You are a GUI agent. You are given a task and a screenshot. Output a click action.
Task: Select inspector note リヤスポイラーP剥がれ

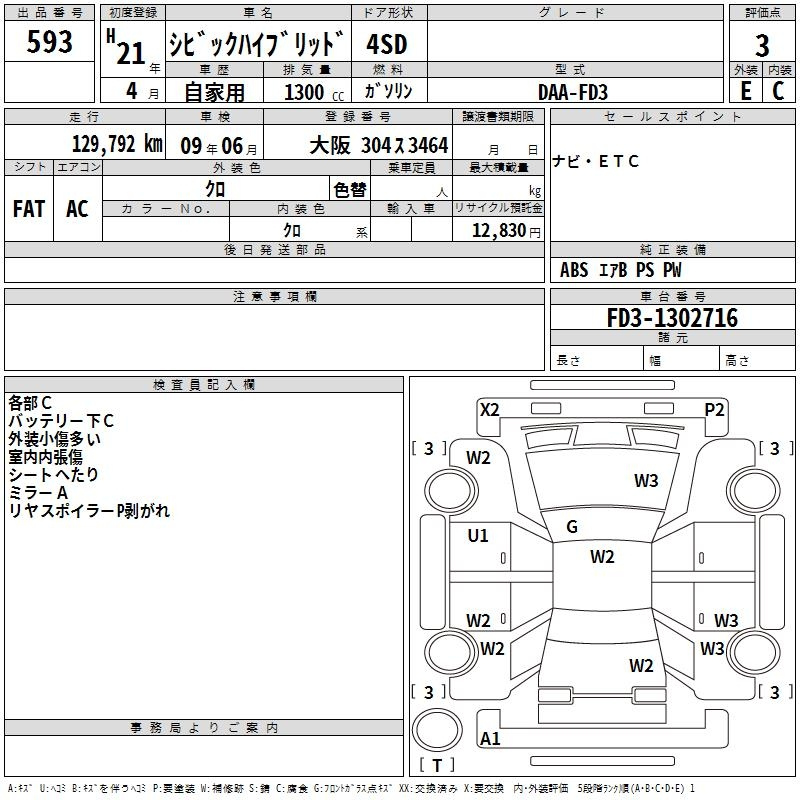(89, 510)
